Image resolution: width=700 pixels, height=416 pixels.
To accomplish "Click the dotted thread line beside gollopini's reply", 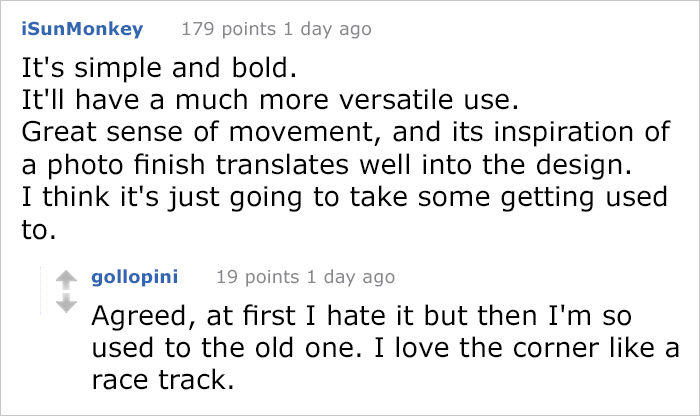I will point(39,330).
